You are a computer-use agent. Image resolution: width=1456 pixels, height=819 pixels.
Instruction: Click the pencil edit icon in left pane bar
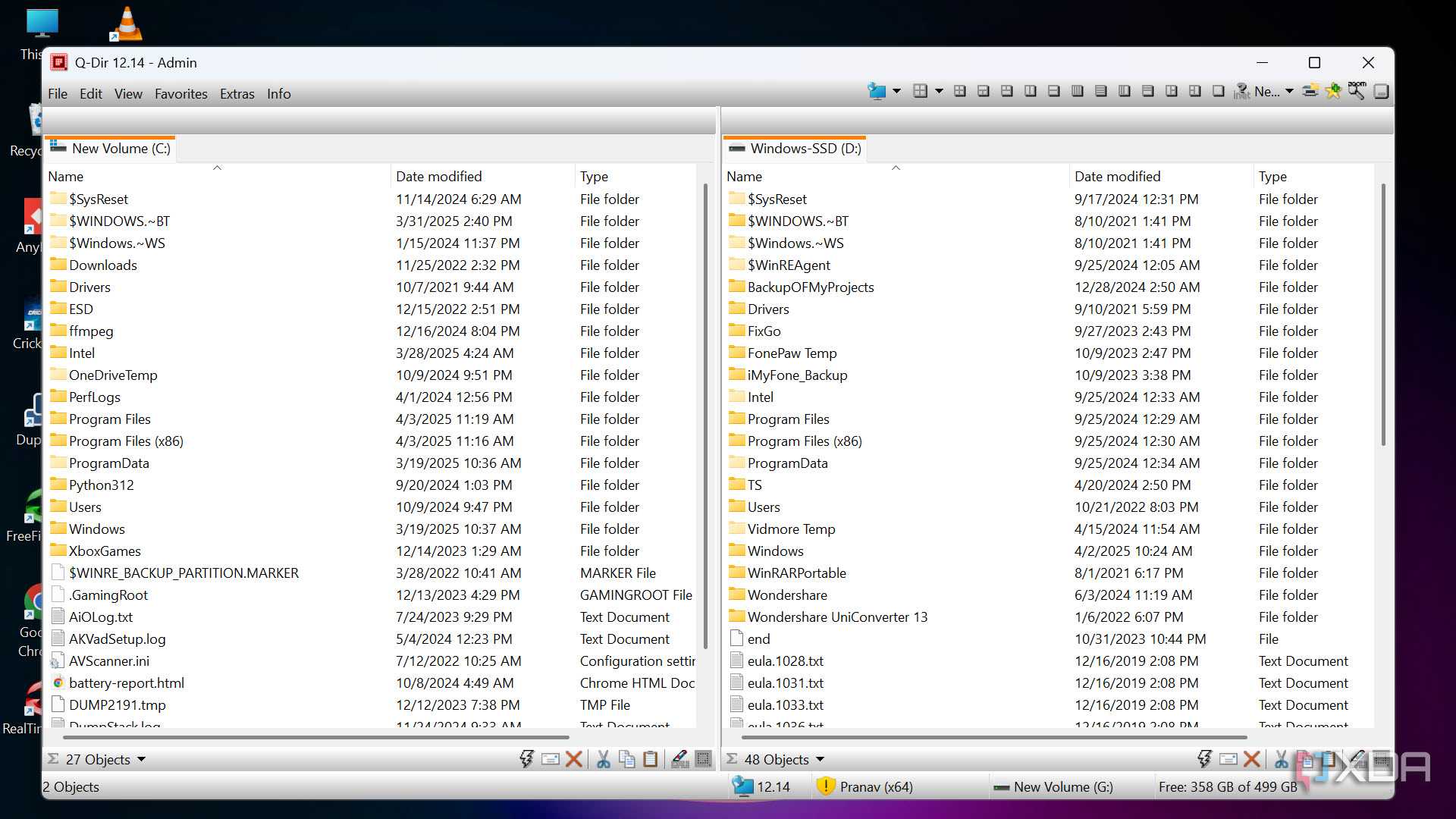[680, 759]
